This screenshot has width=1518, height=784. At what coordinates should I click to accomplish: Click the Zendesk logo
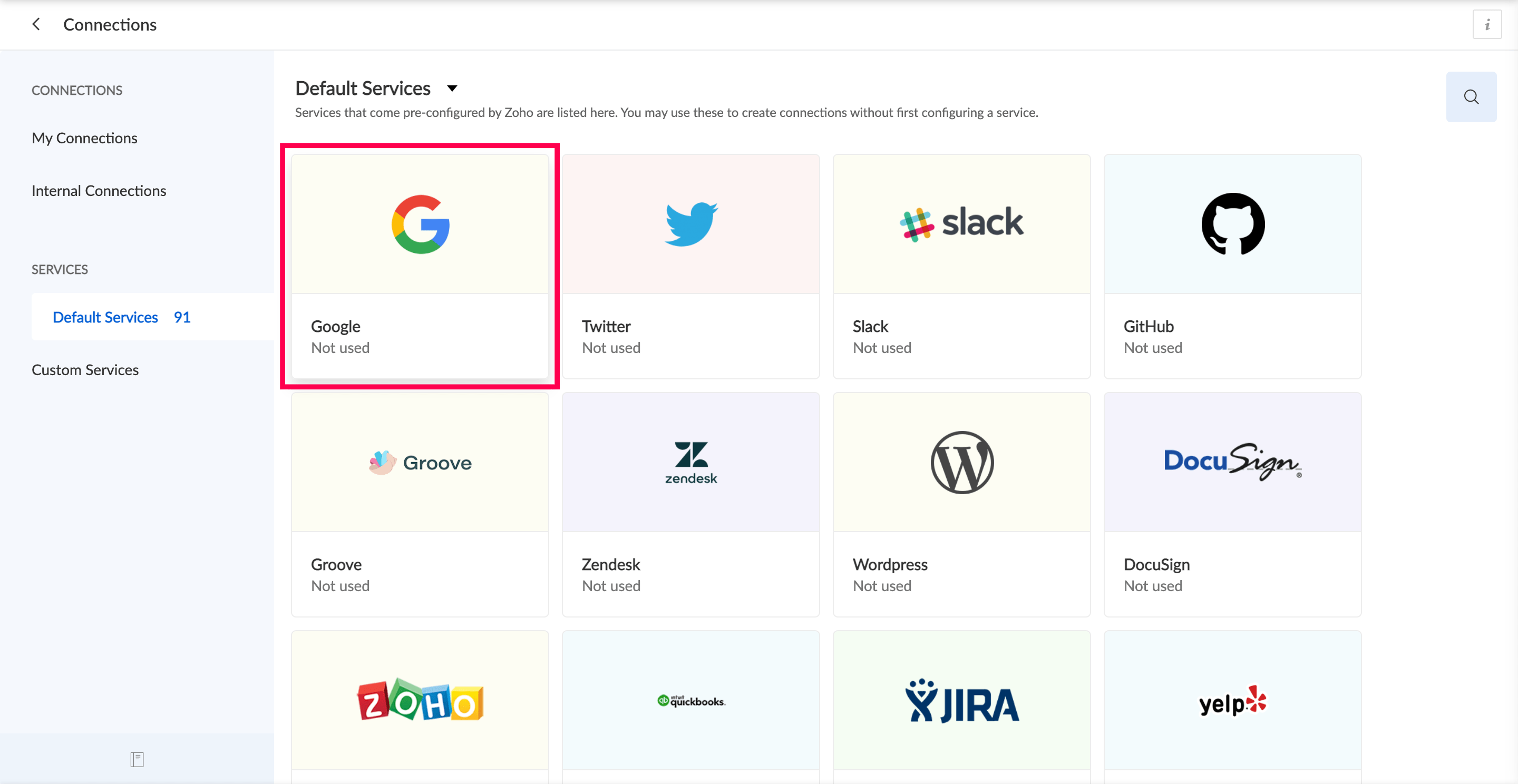[x=691, y=463]
